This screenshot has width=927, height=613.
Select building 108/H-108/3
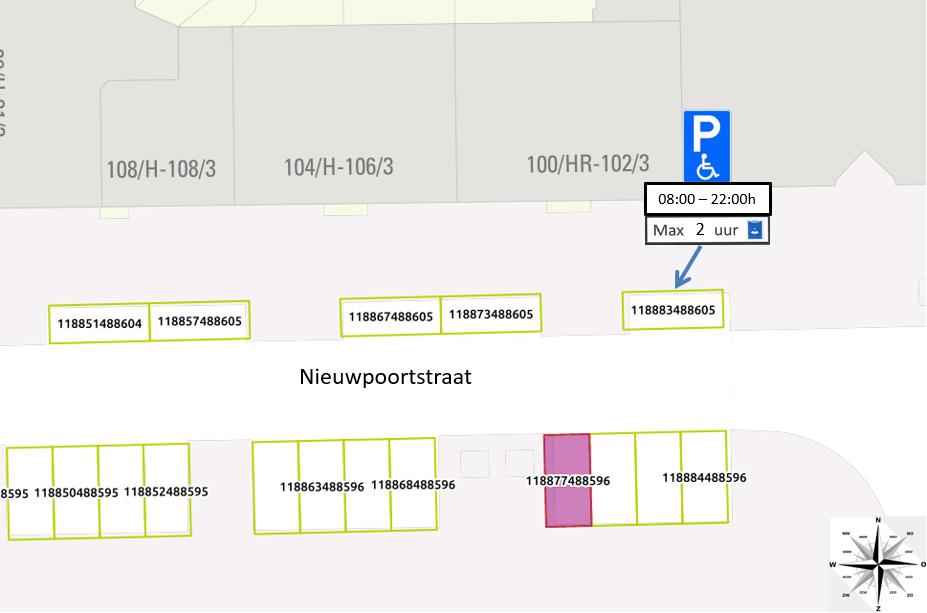[x=161, y=169]
